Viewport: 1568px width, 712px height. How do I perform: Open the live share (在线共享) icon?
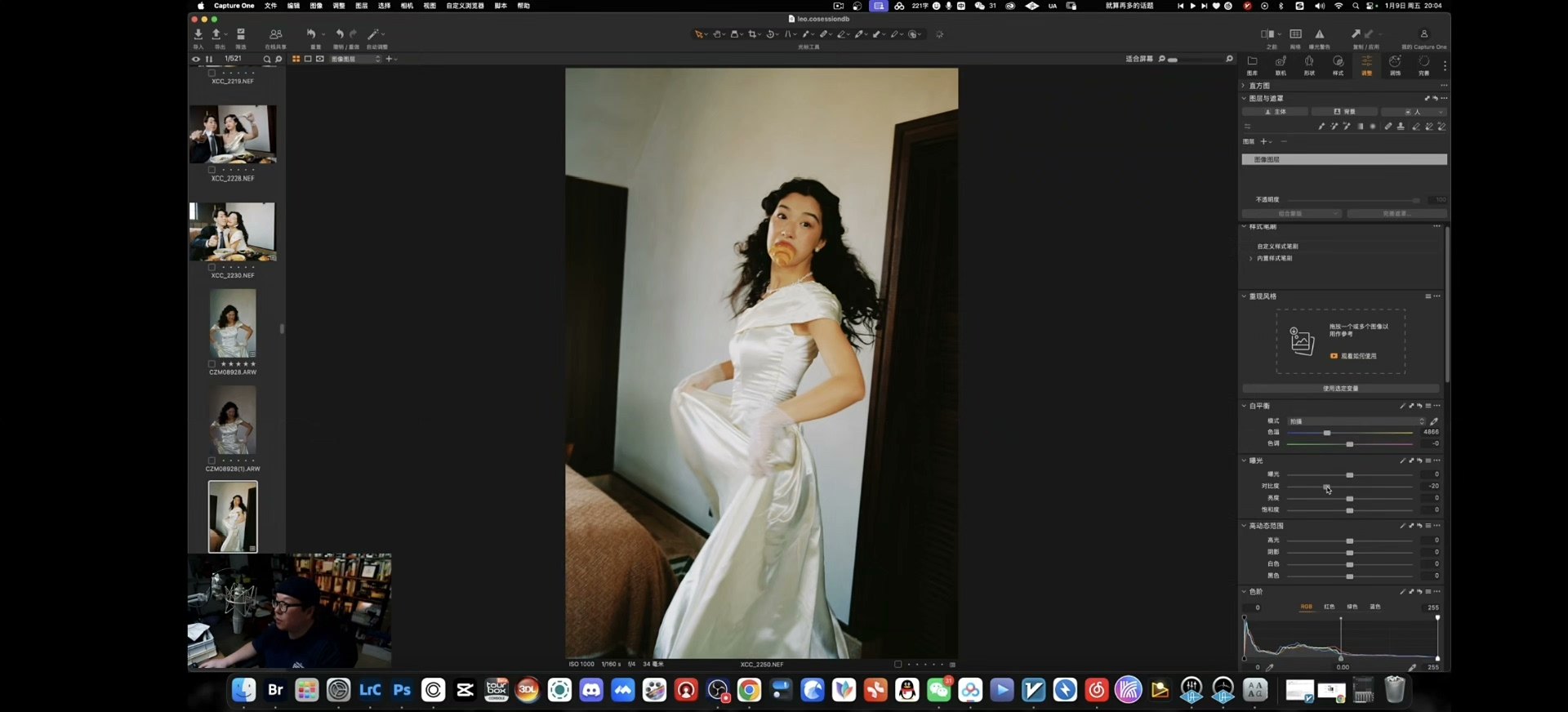coord(276,34)
